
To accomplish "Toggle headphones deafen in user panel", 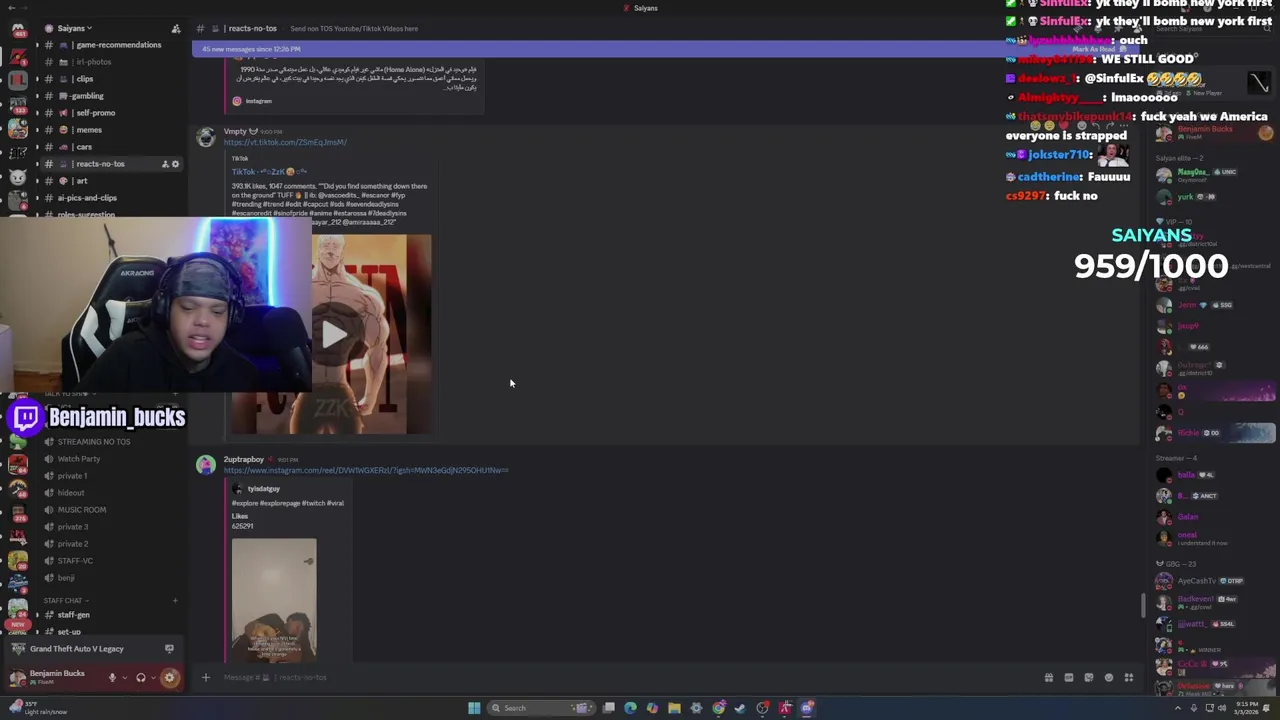I will [140, 678].
